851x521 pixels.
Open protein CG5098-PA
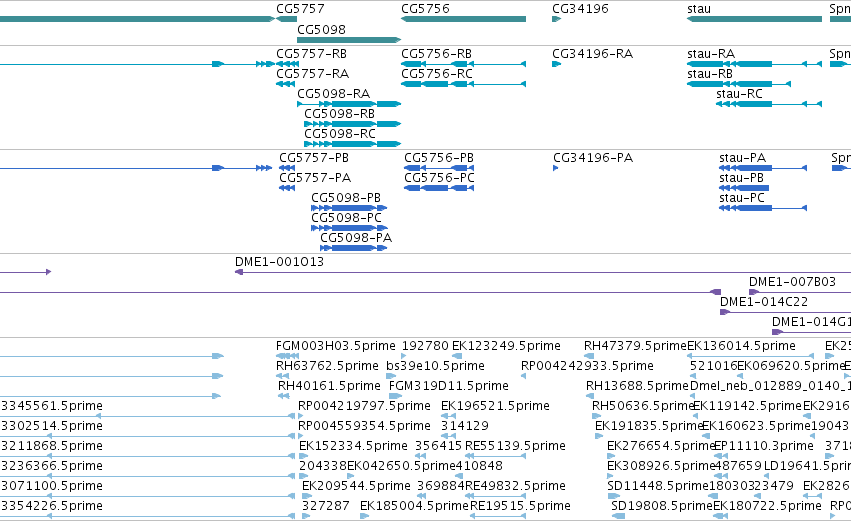[356, 238]
